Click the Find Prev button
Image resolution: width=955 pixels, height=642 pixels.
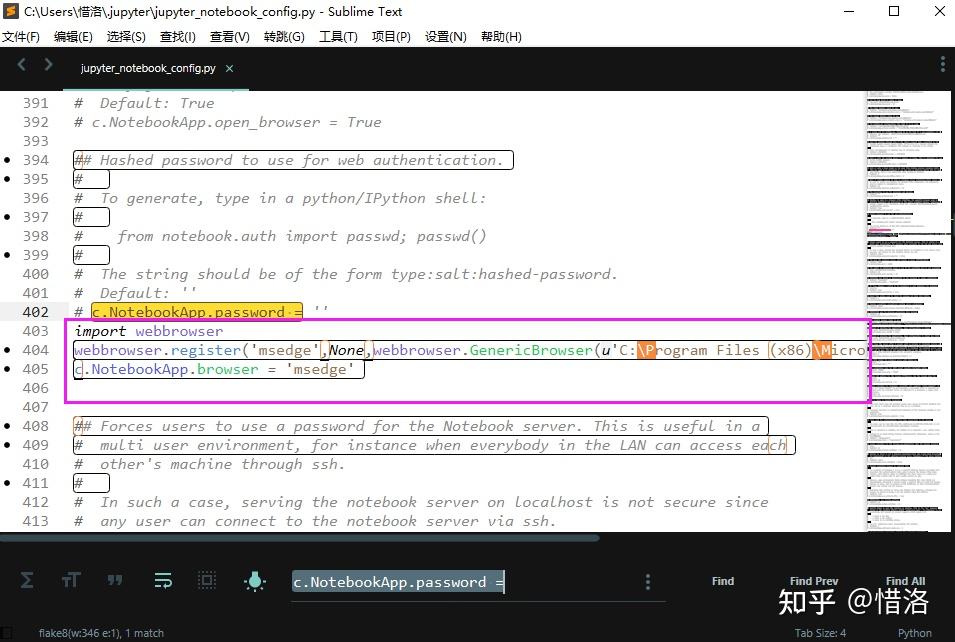pyautogui.click(x=813, y=580)
